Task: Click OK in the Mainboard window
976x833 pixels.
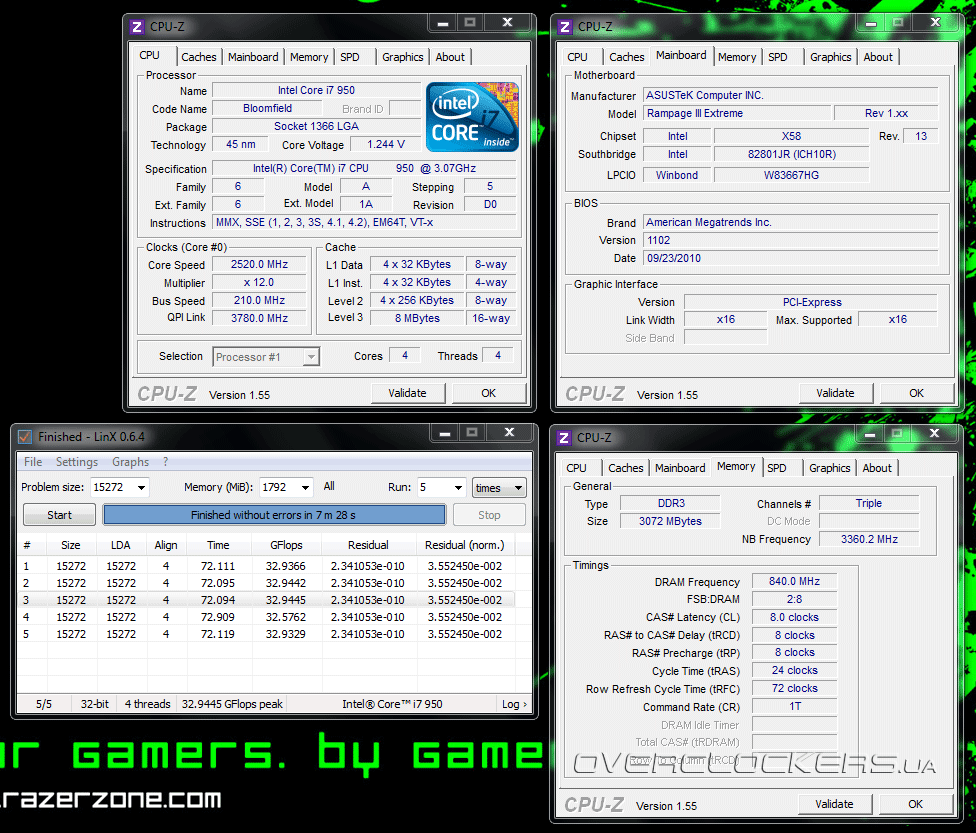Action: click(x=916, y=393)
